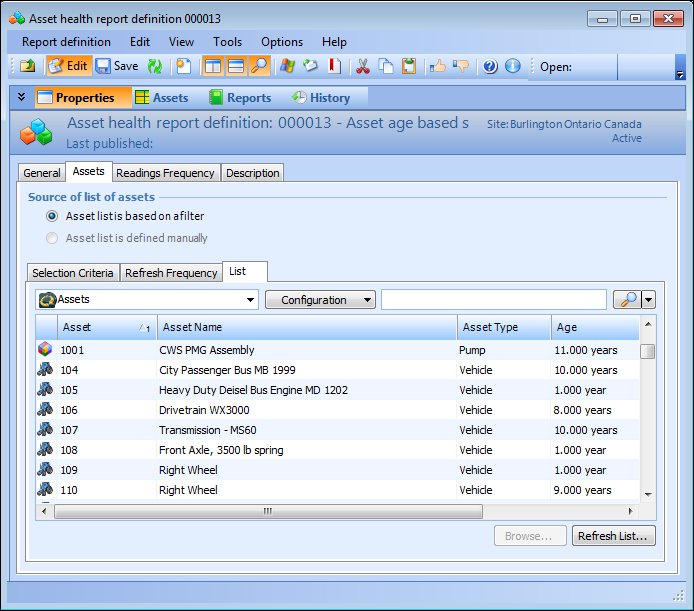The width and height of the screenshot is (694, 611).
Task: Click the Save toolbar button
Action: click(x=117, y=66)
